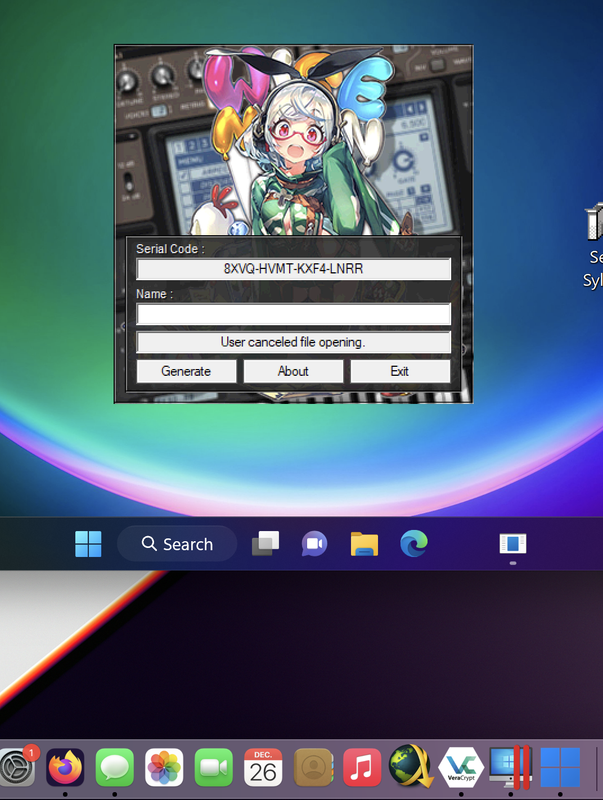
Task: Launch the Teams Chat taskbar icon
Action: (314, 544)
